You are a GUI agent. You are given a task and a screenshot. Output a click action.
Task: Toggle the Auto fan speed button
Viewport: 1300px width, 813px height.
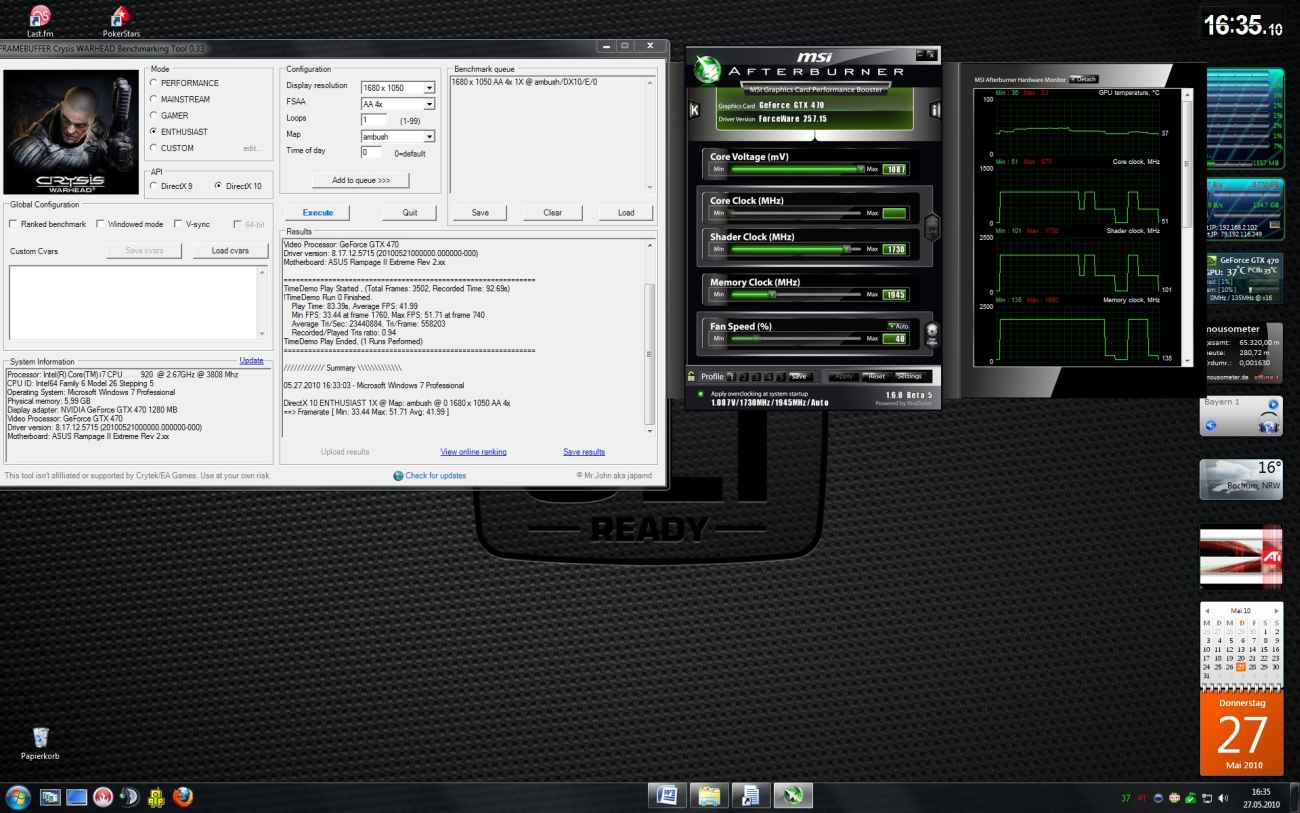(897, 326)
